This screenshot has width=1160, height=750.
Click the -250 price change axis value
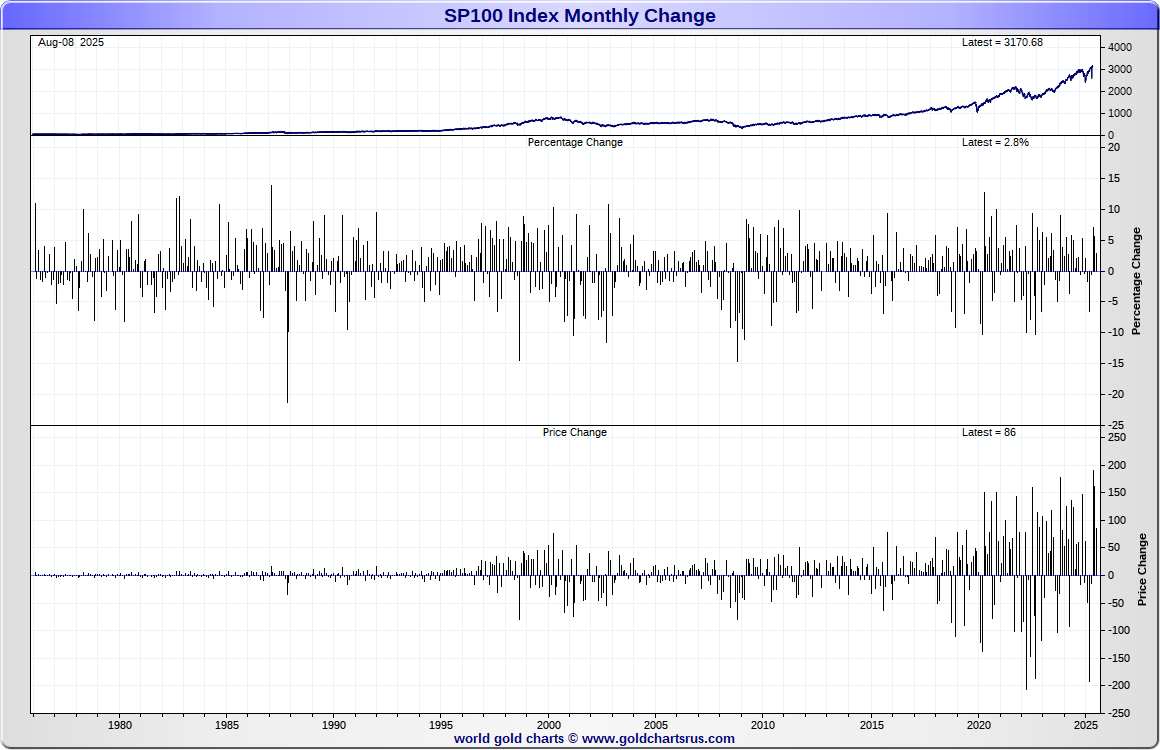1119,714
